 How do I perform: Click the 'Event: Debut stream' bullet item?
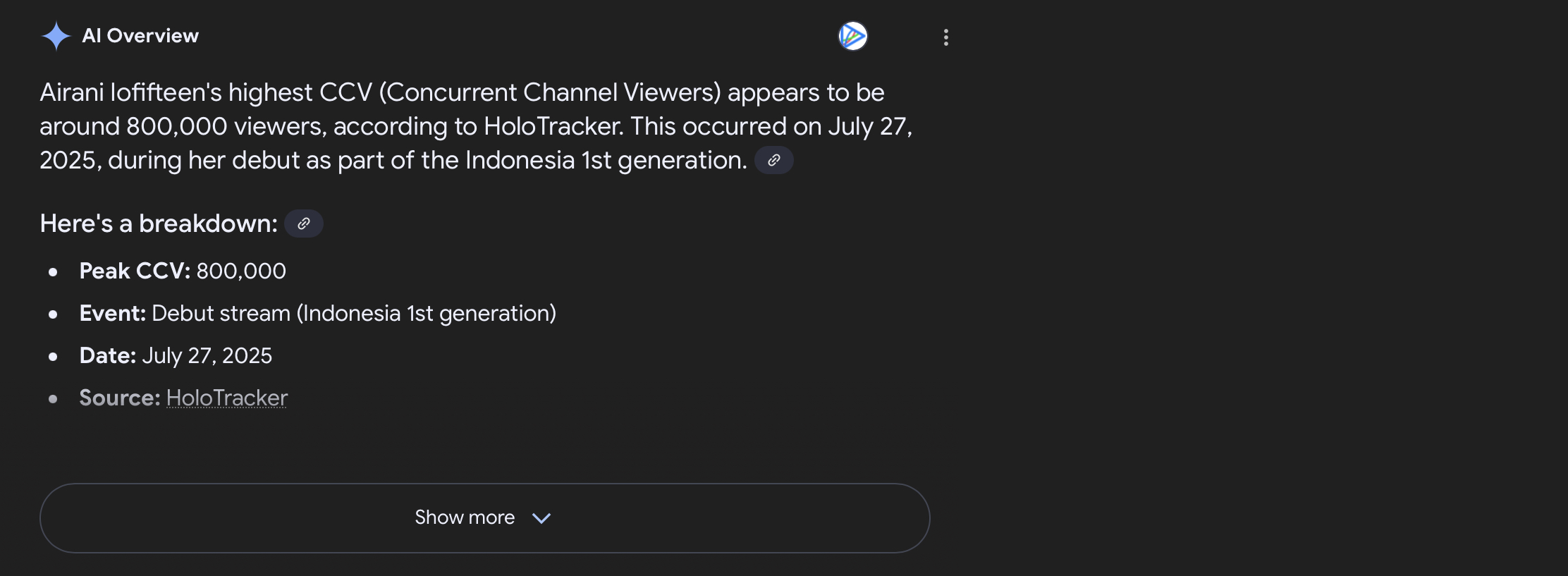point(318,313)
